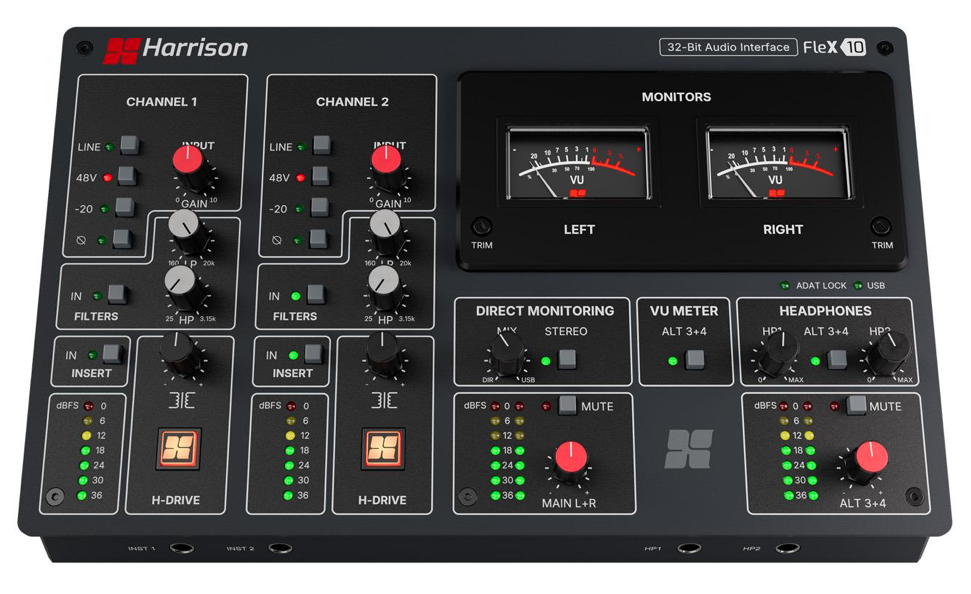The height and width of the screenshot is (594, 971).
Task: Click the red MAIN L+R level knob
Action: tap(571, 461)
